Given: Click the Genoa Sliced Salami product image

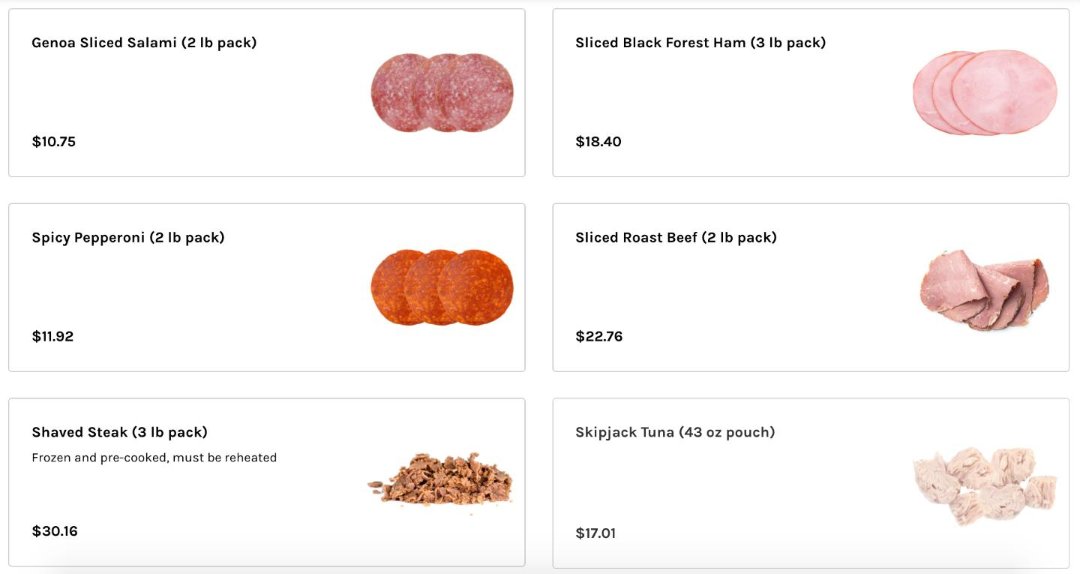Looking at the screenshot, I should (442, 93).
